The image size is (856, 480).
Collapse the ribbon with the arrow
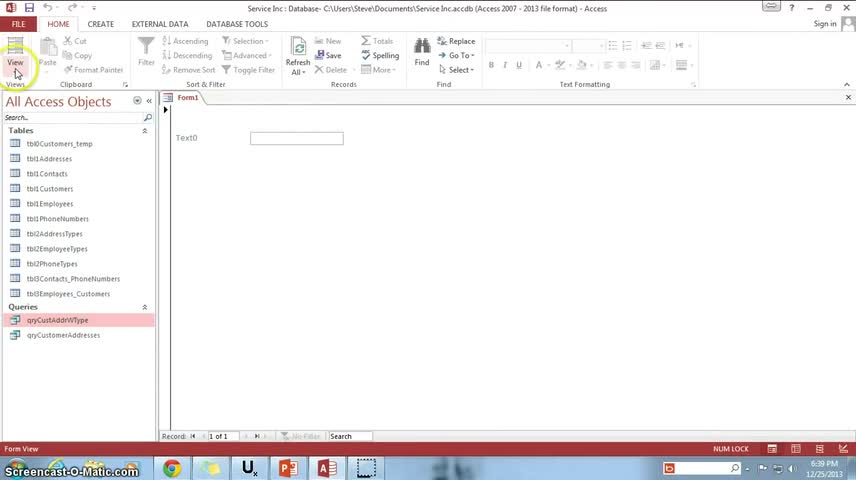pos(847,85)
